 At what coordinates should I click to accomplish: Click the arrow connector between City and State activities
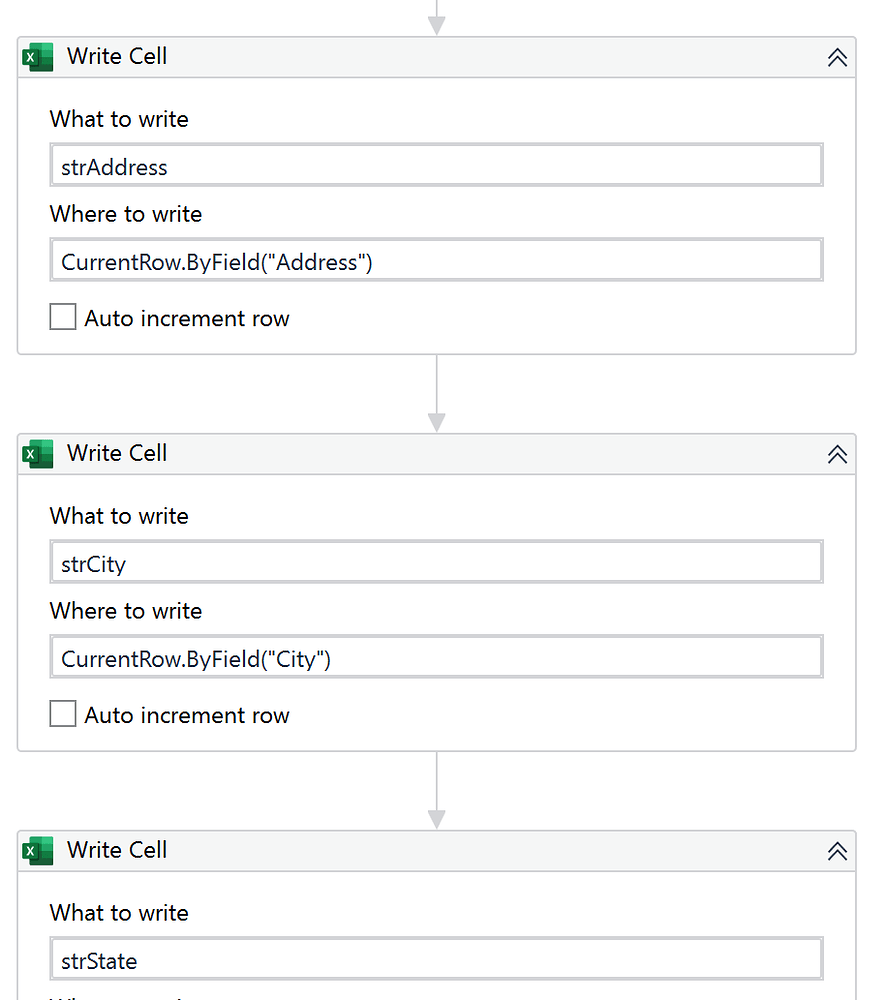point(437,791)
